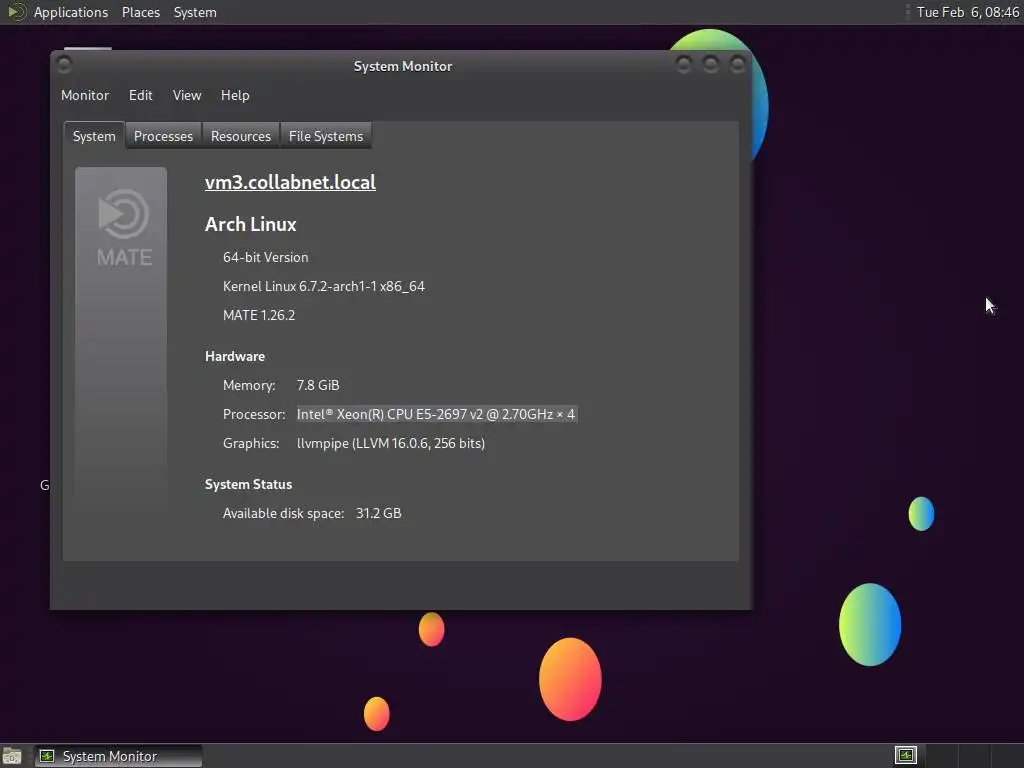Click the System Monitor title bar text
The image size is (1024, 768).
coord(403,67)
